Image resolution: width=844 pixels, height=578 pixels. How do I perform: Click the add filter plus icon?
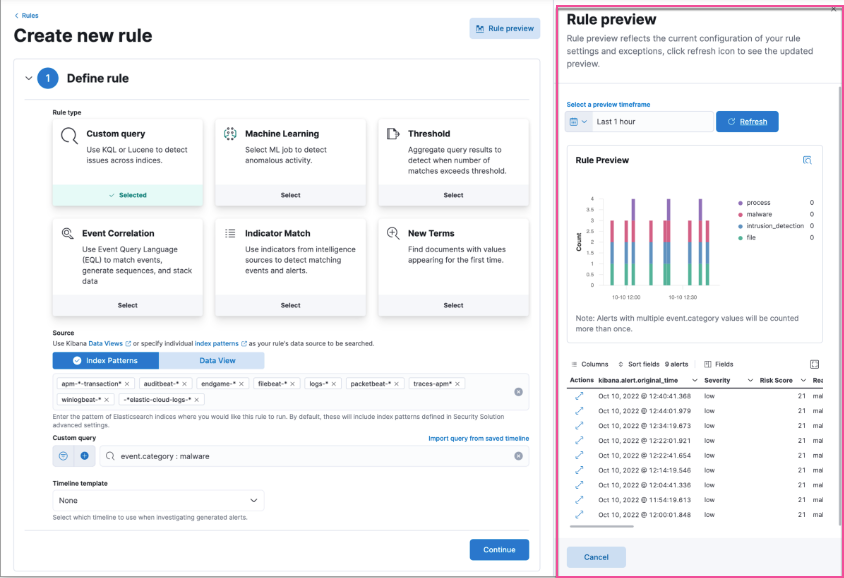pos(83,455)
